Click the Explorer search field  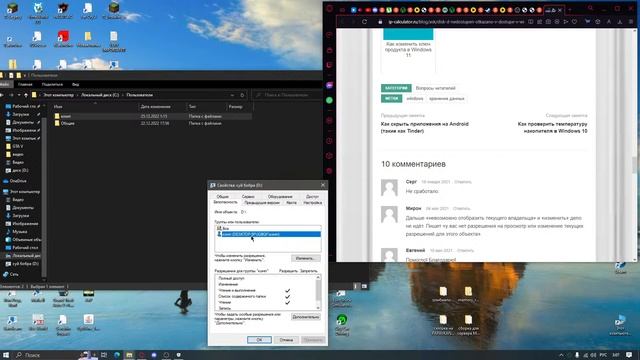click(287, 95)
